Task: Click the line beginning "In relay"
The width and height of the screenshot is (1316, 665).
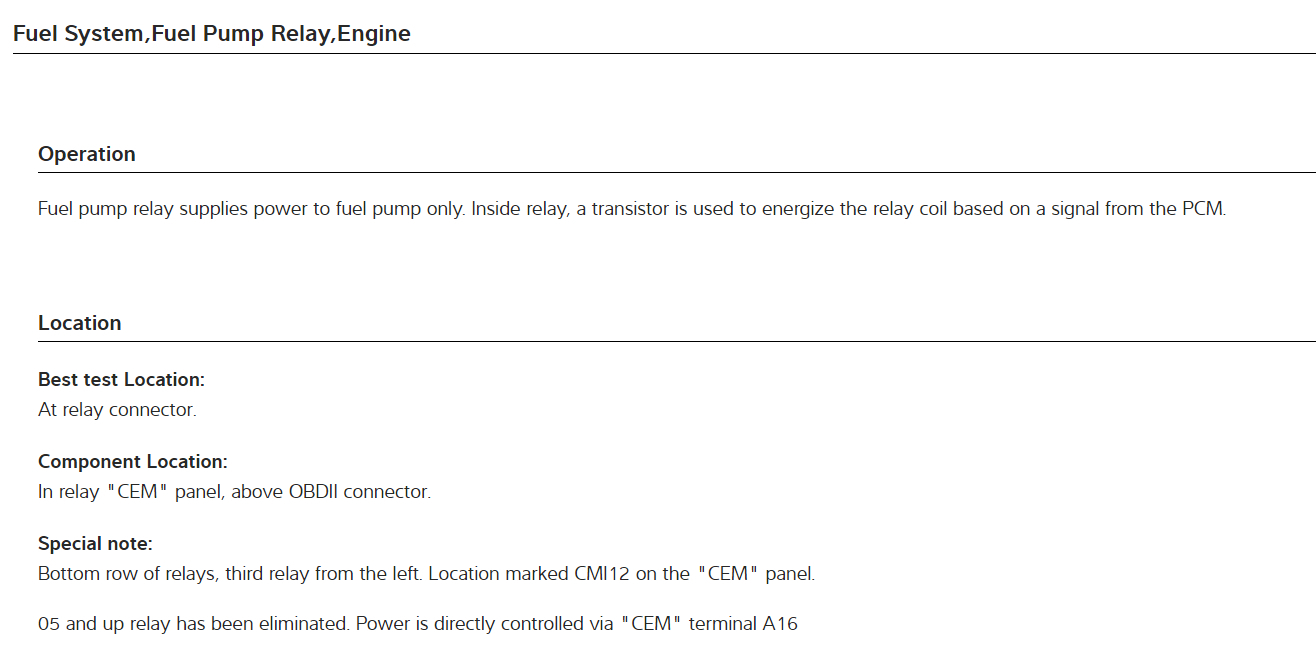Action: coord(234,492)
